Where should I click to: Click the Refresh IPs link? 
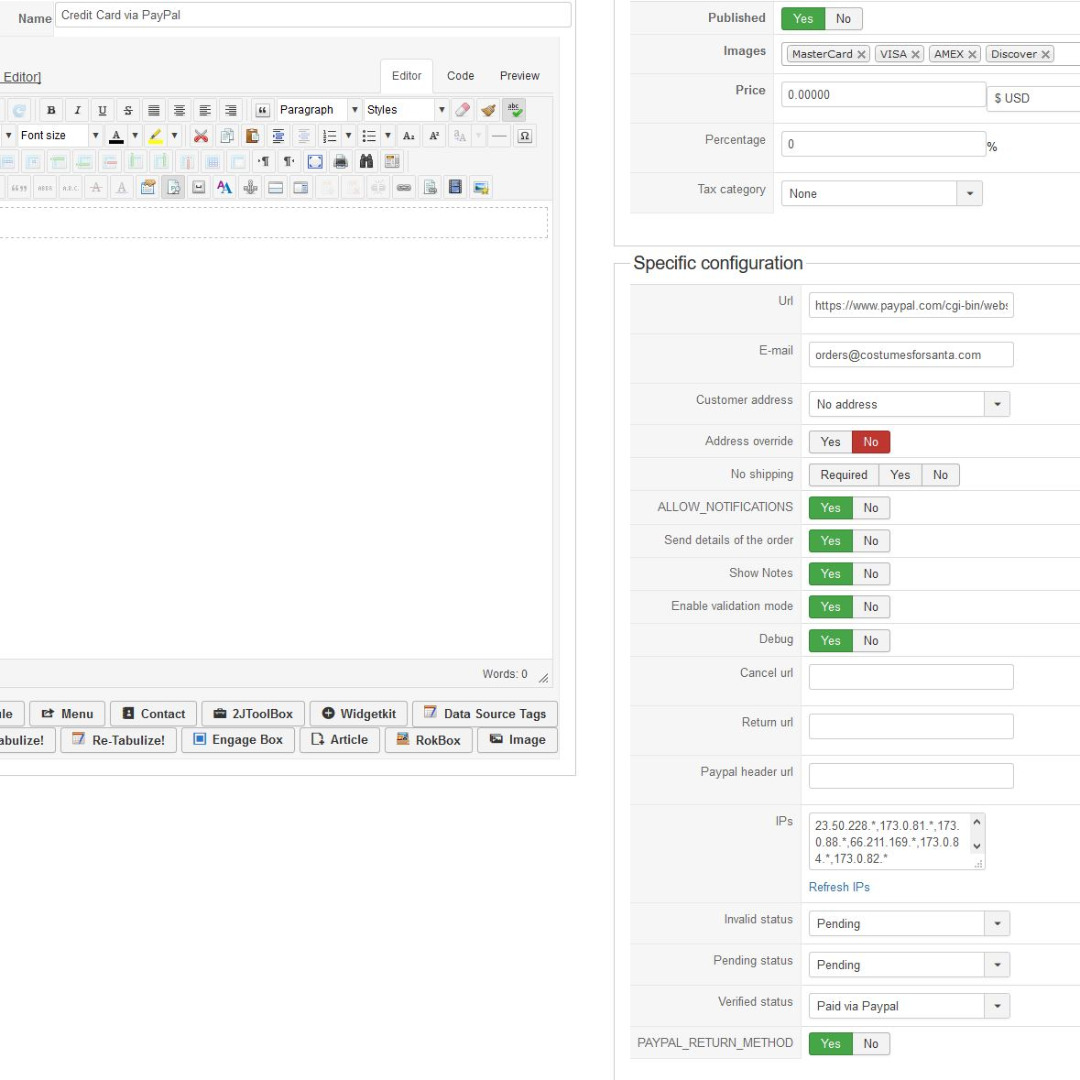pos(839,887)
